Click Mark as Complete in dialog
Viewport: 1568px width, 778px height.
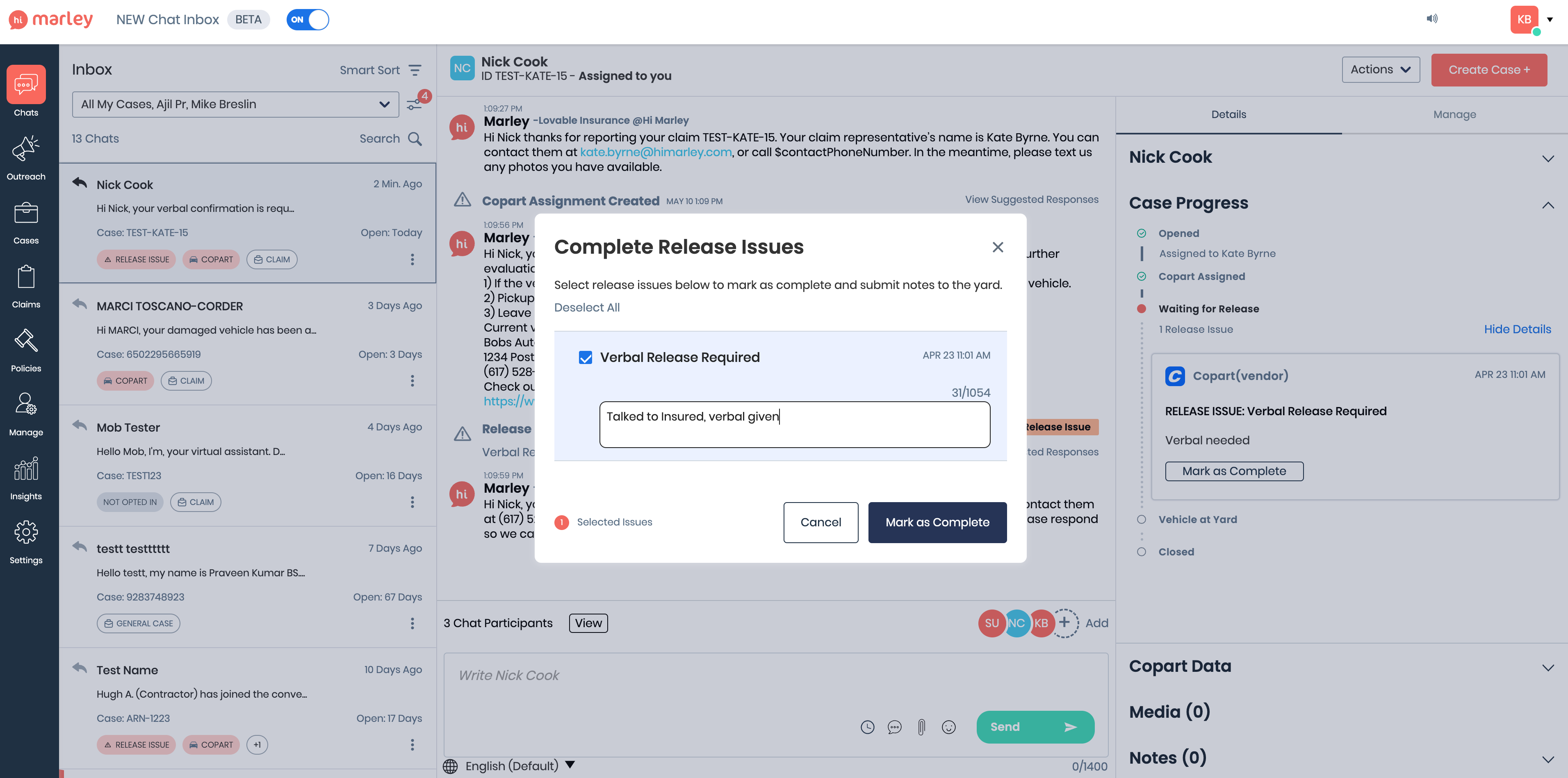coord(937,522)
